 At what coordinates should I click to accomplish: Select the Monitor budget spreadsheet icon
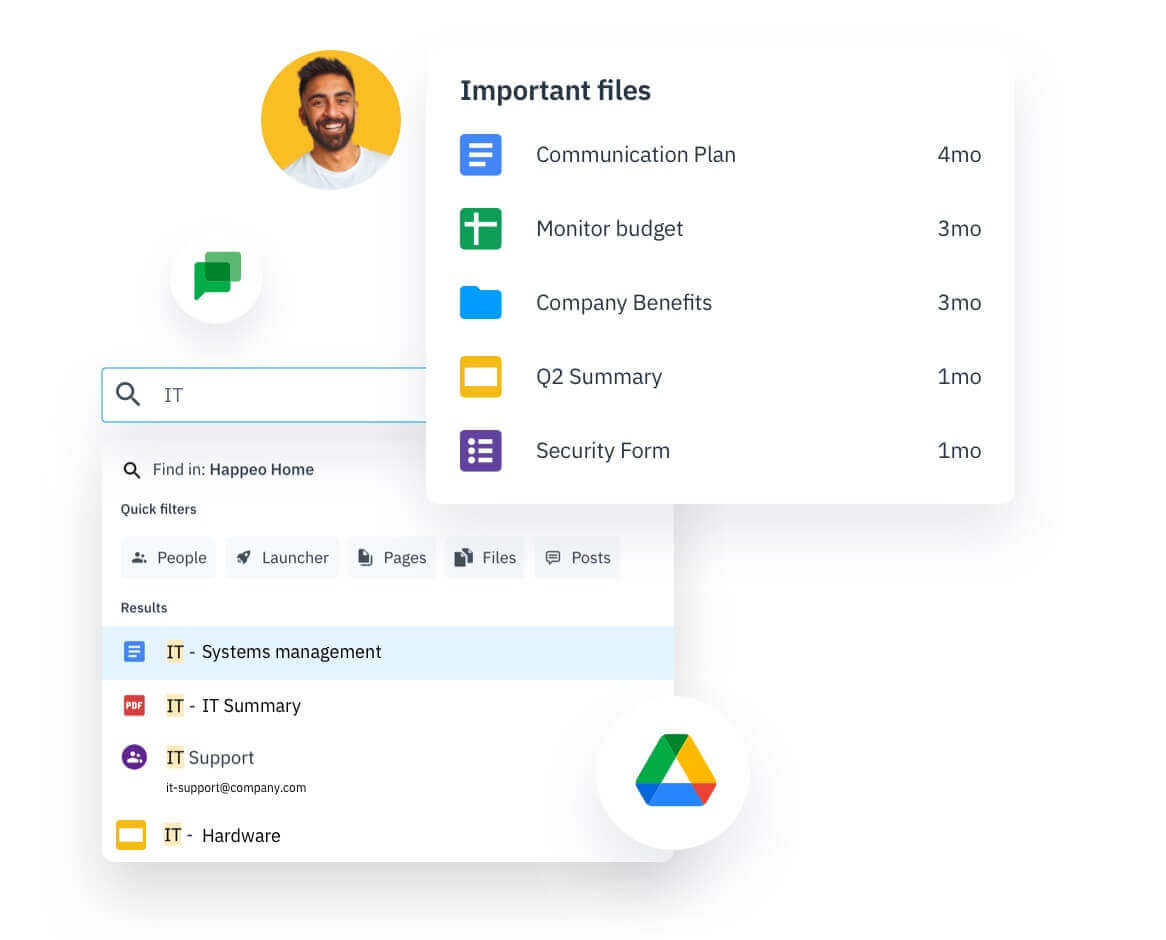[480, 229]
